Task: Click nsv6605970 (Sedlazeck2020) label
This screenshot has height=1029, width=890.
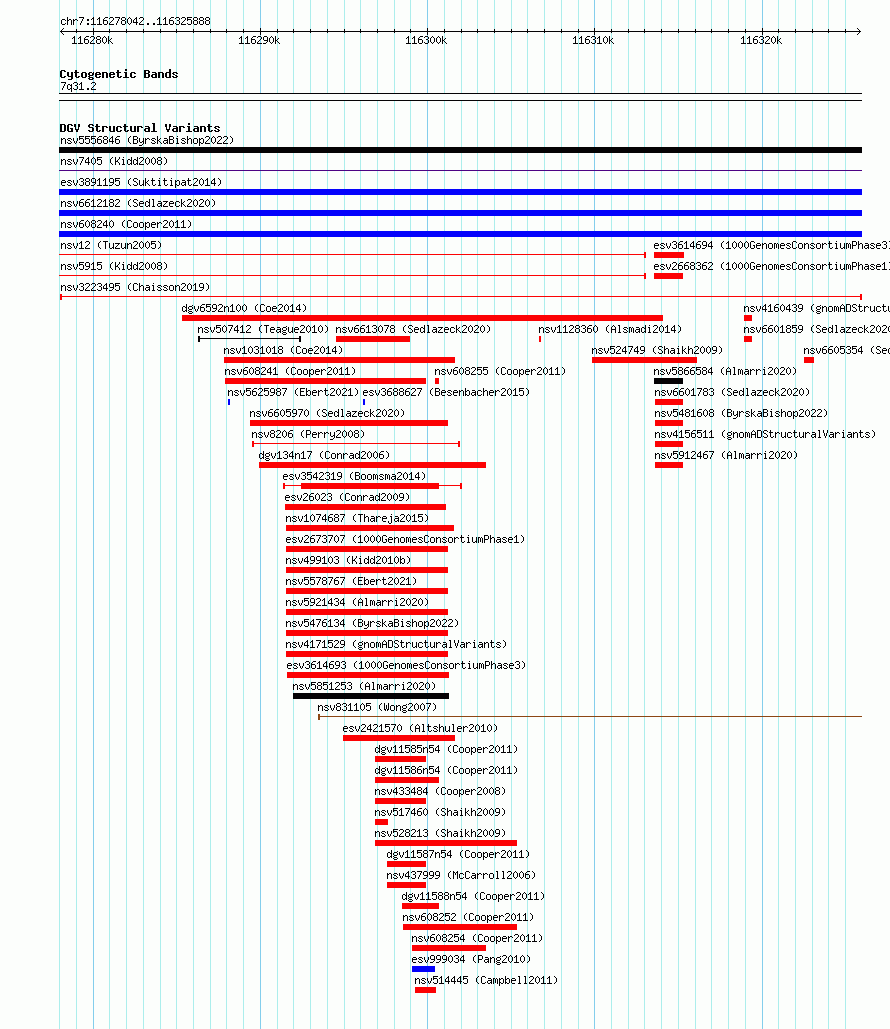Action: tap(327, 413)
